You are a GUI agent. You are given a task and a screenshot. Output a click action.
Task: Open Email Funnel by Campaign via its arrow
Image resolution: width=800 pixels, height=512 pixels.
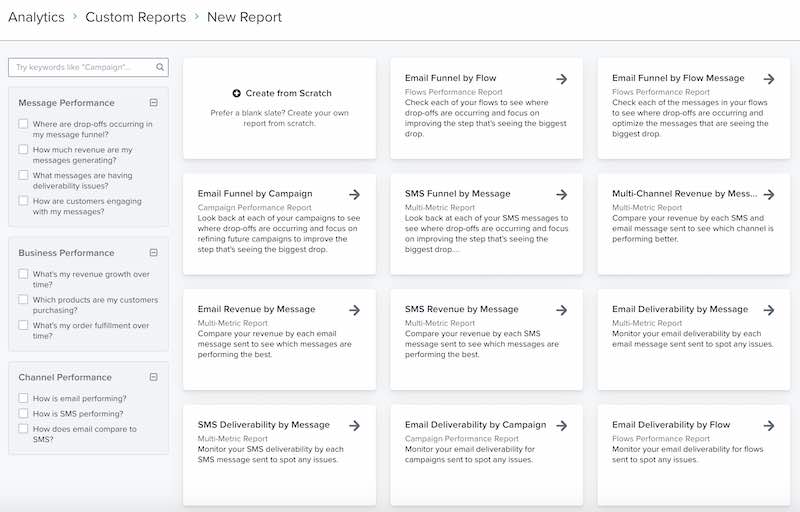point(355,195)
